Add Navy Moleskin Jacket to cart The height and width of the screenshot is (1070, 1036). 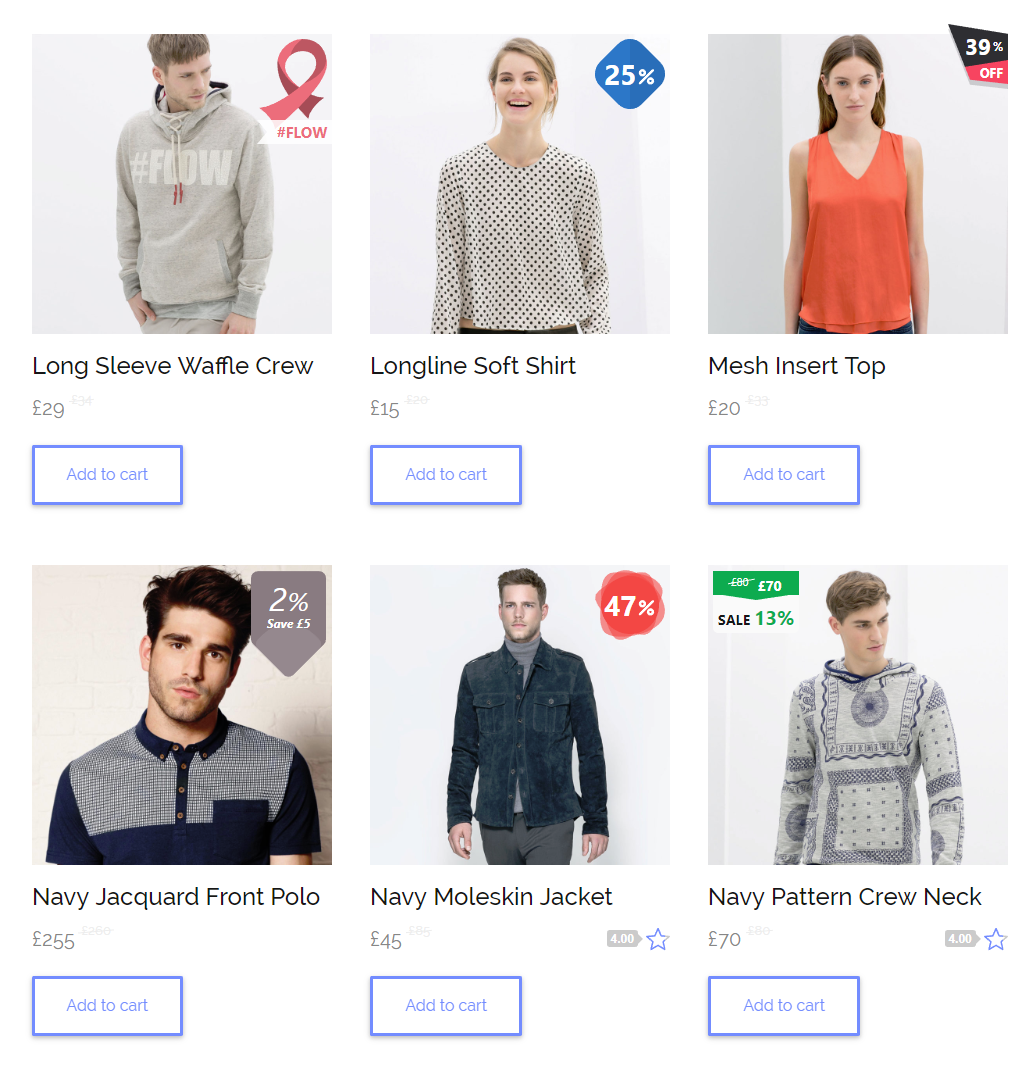446,1006
